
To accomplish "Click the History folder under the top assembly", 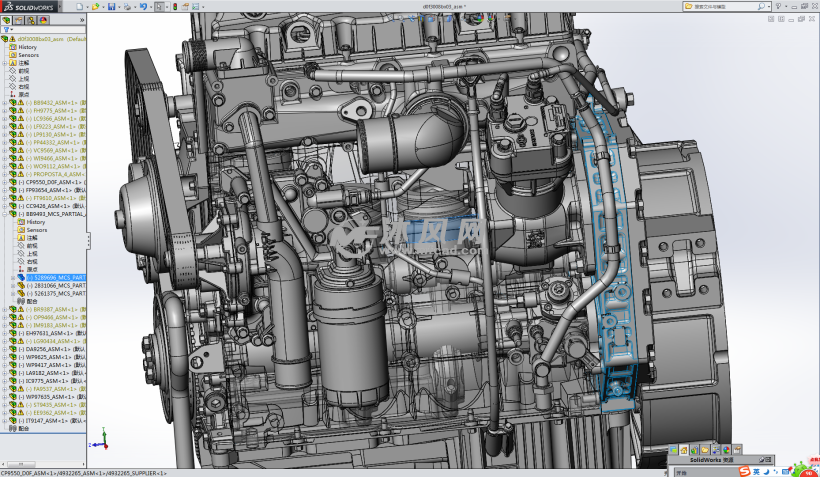I will pos(28,47).
